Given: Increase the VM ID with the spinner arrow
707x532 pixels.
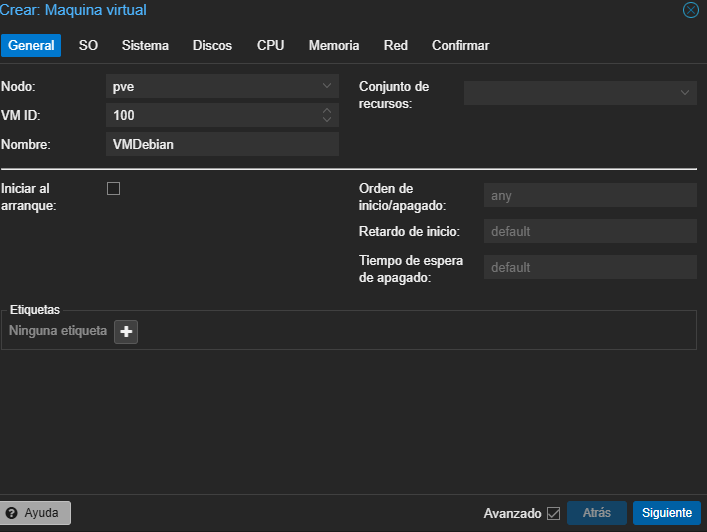Looking at the screenshot, I should coord(327,111).
